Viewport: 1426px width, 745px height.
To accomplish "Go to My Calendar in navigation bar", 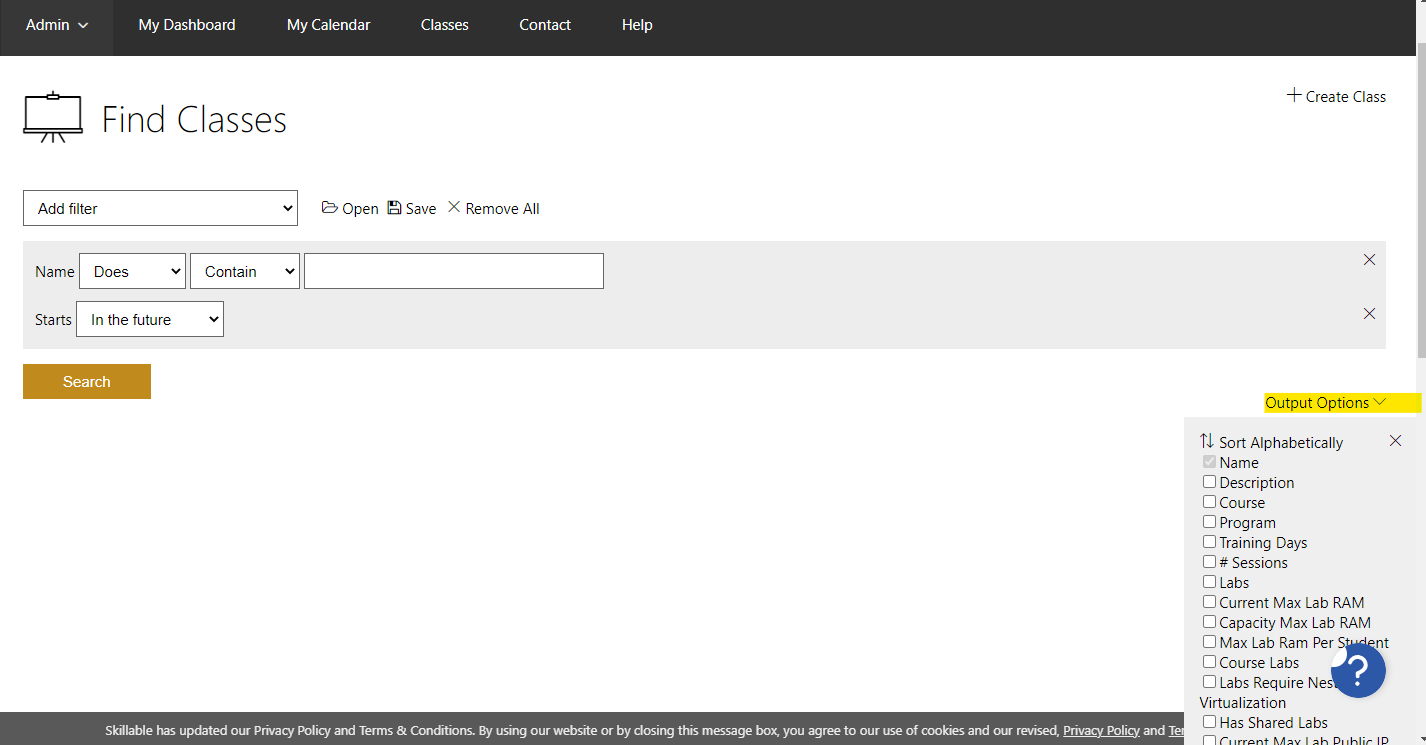I will (328, 25).
